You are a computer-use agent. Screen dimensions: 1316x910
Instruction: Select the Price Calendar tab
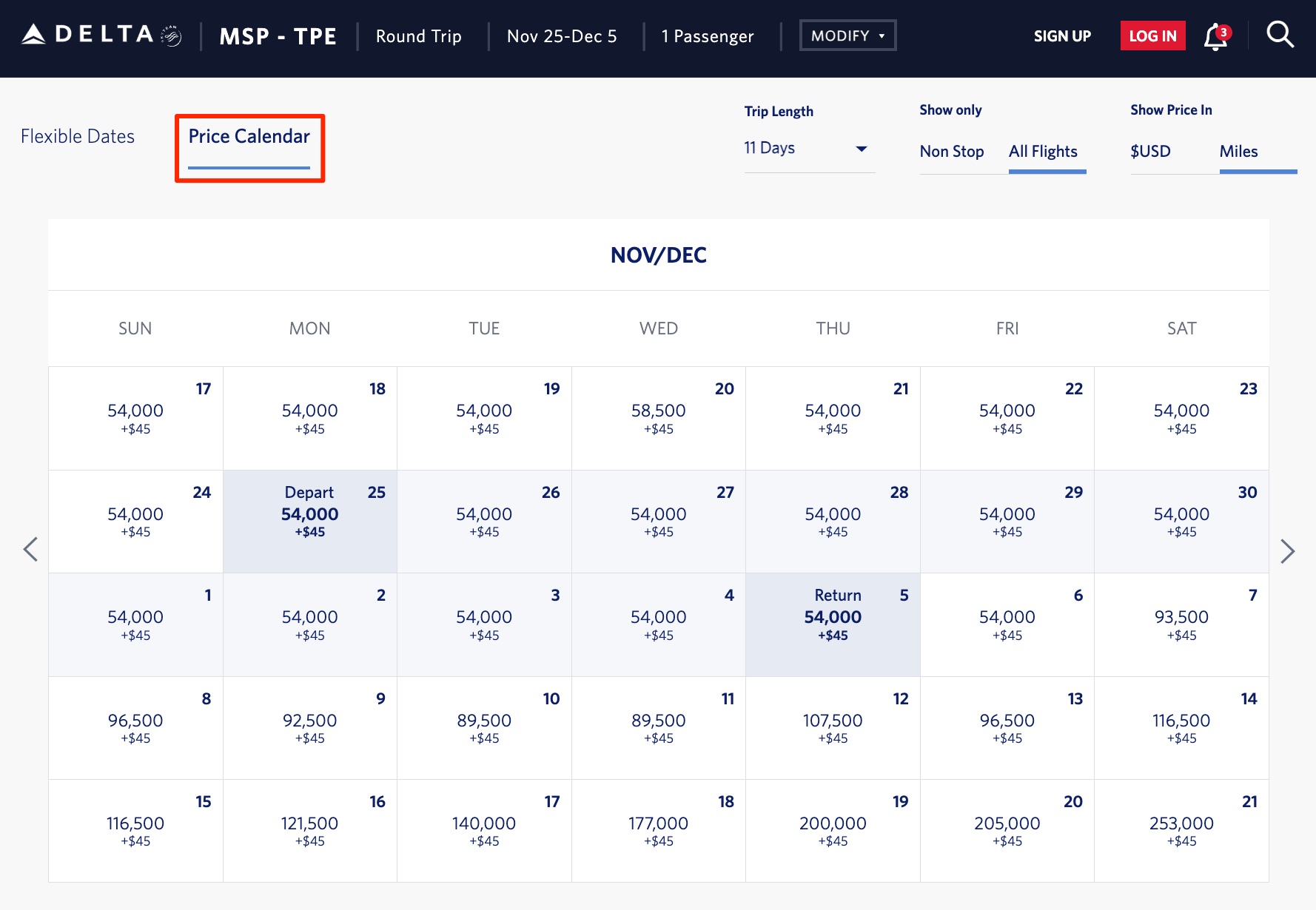(249, 136)
